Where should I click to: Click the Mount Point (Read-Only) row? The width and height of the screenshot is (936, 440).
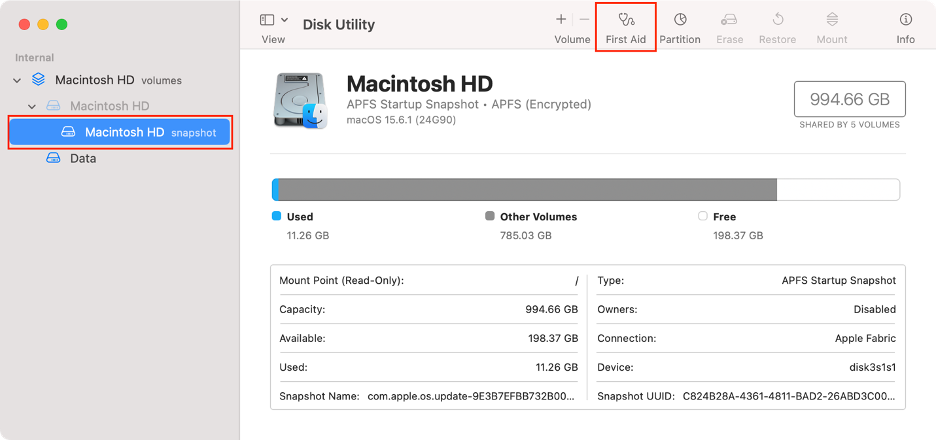(x=429, y=281)
